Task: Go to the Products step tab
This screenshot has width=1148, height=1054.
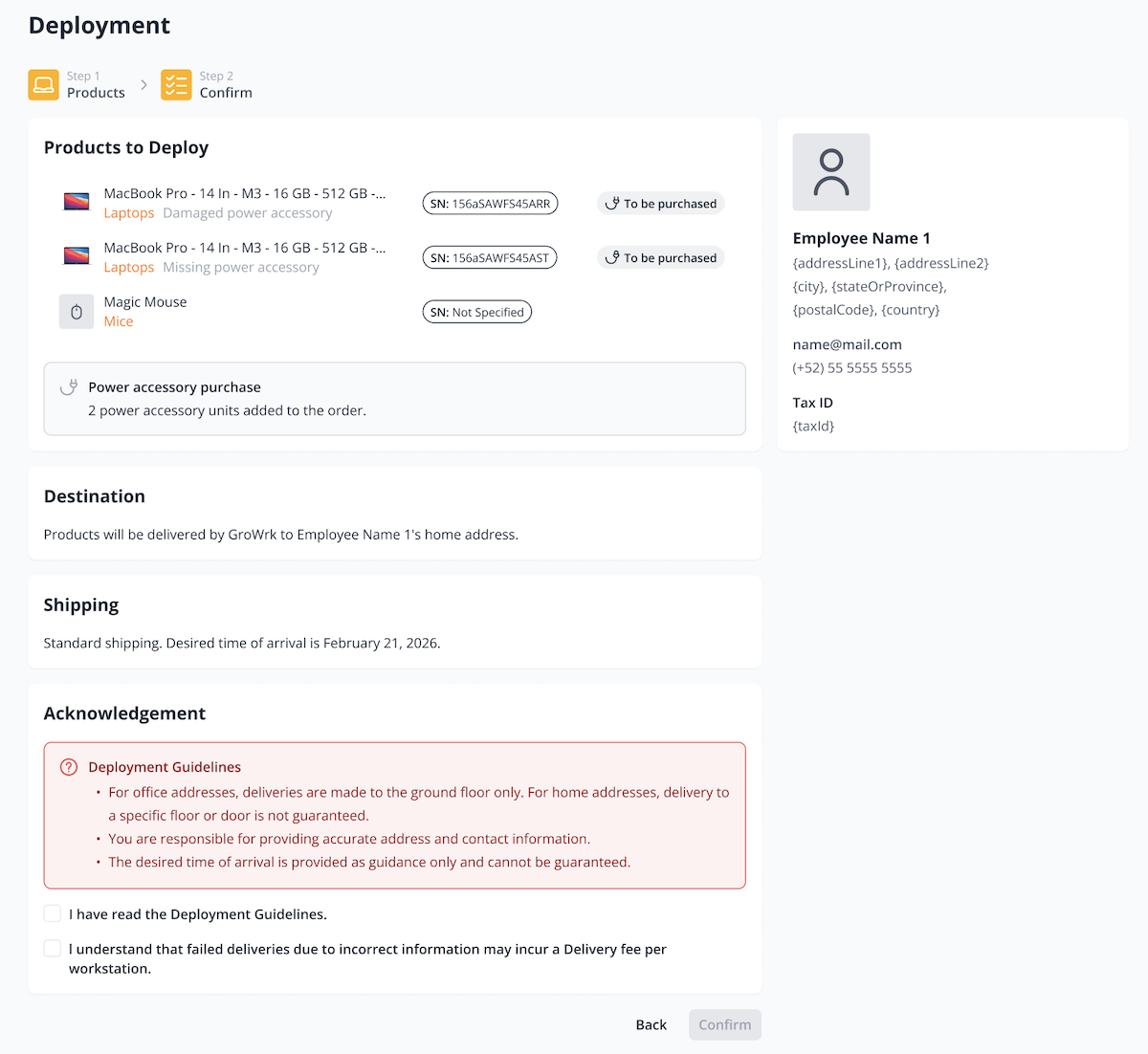Action: 77,85
